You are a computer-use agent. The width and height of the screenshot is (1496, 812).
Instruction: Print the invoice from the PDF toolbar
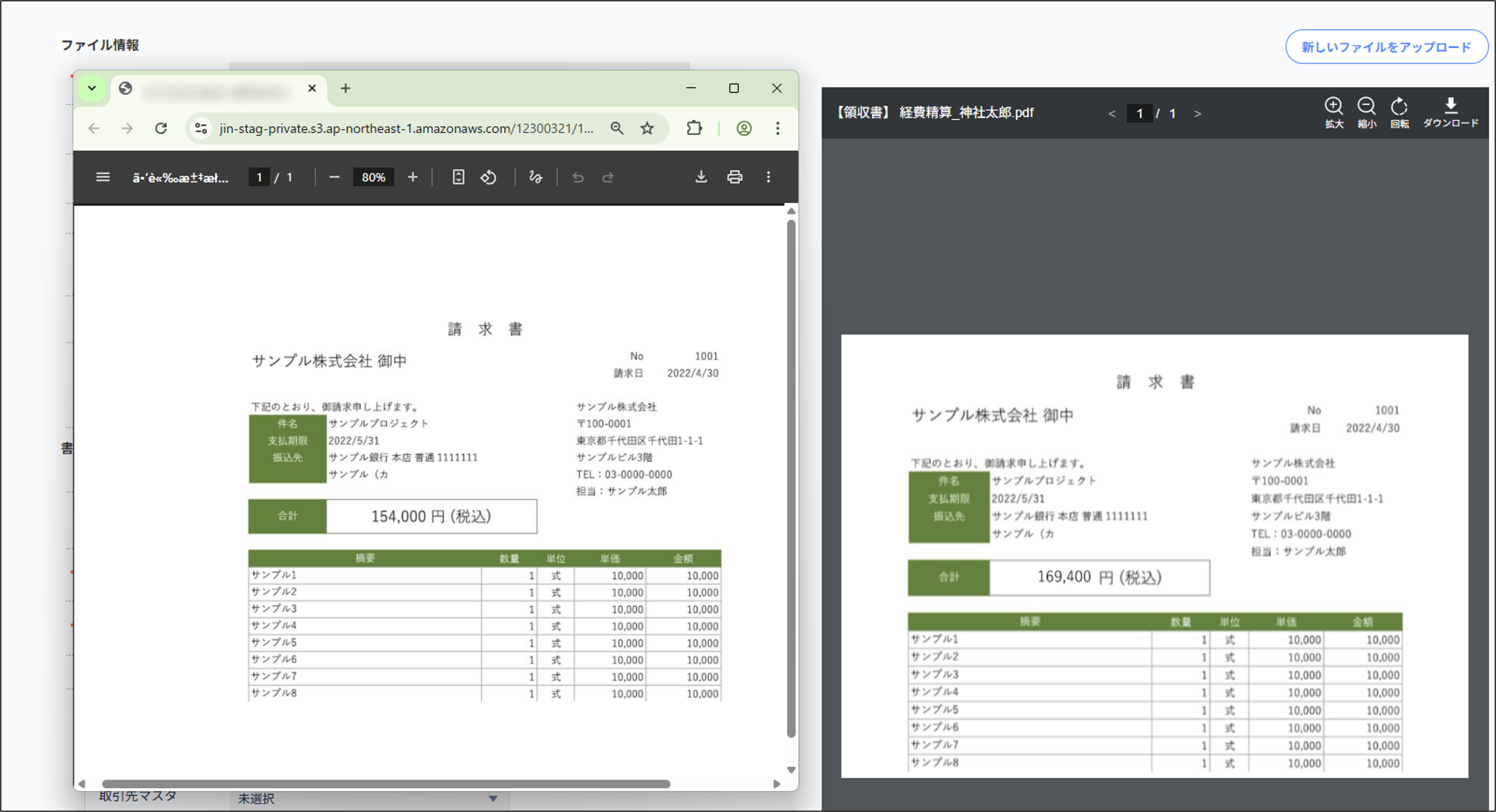pyautogui.click(x=735, y=177)
